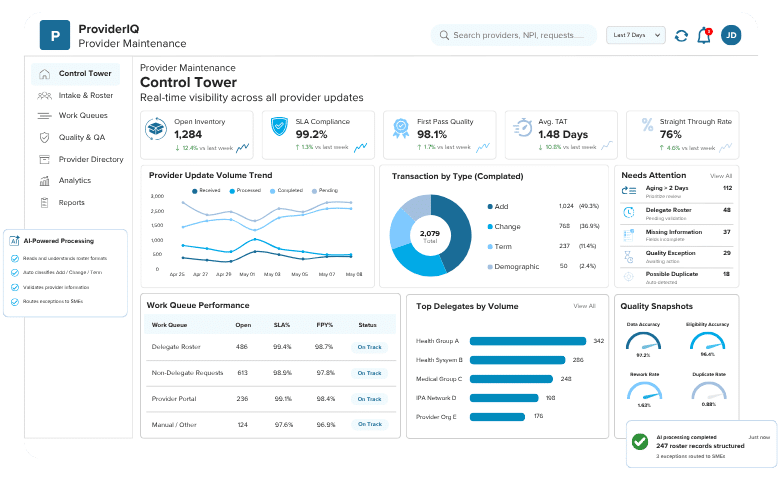The height and width of the screenshot is (480, 782).
Task: Click the Provider Org E volume bar
Action: (x=497, y=417)
